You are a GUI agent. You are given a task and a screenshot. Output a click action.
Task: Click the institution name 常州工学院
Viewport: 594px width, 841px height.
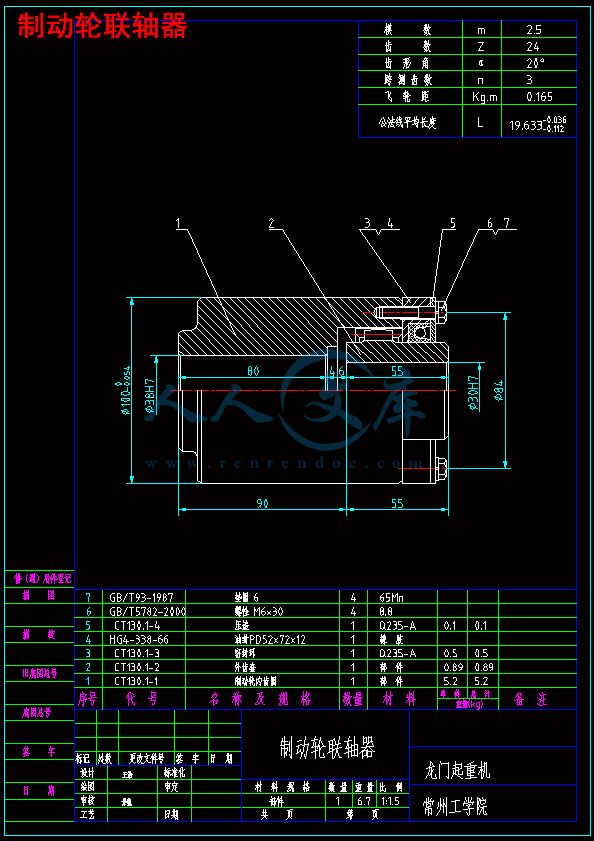click(x=456, y=806)
